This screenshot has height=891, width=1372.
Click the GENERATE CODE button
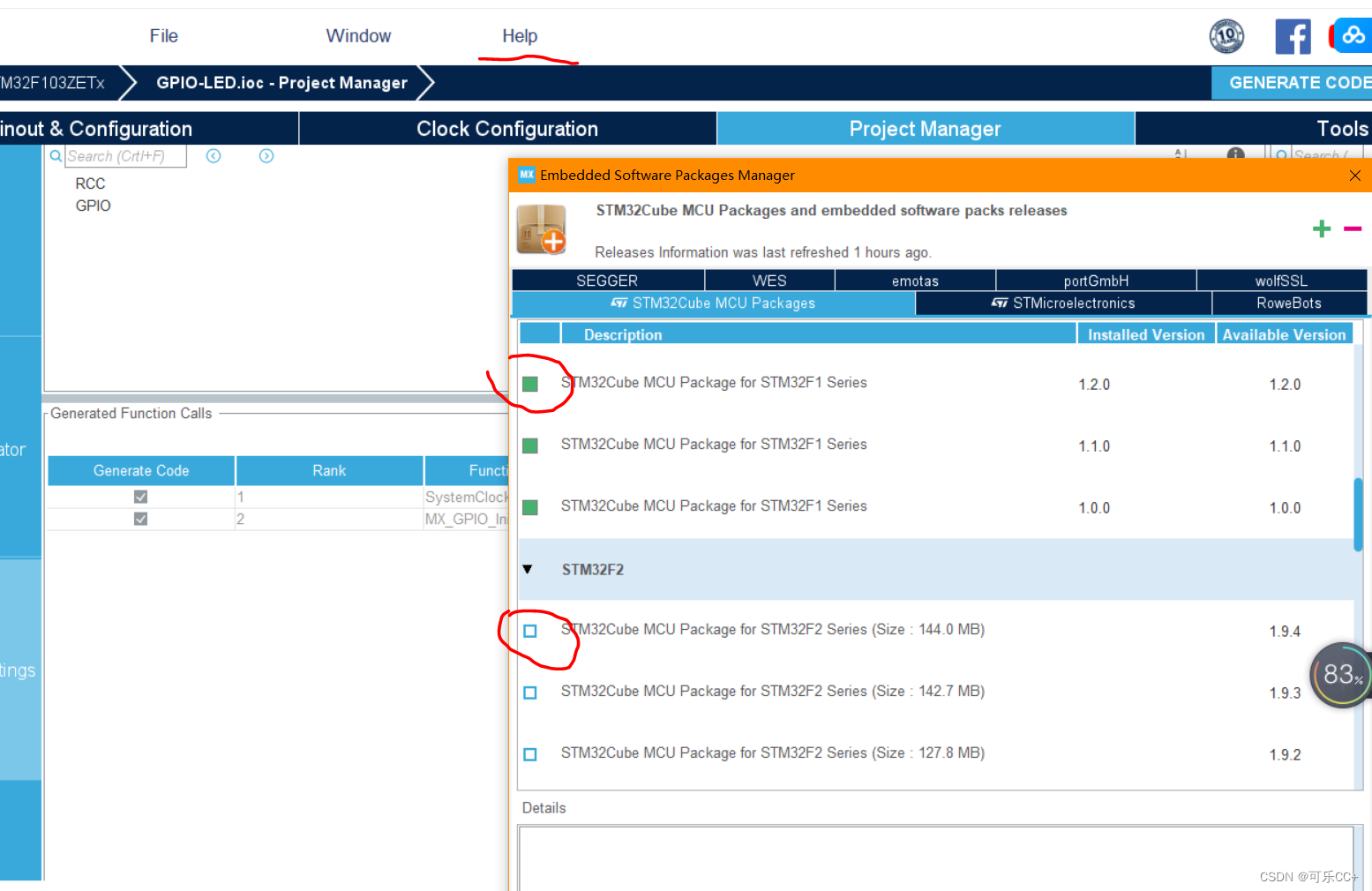(1293, 83)
